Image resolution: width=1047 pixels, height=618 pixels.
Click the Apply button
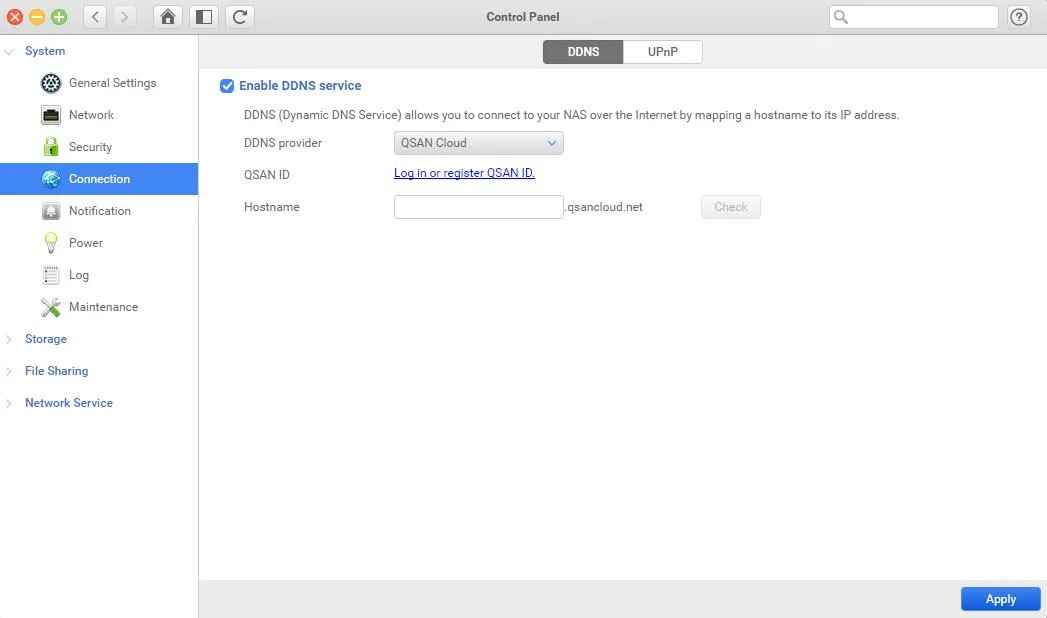tap(1000, 599)
